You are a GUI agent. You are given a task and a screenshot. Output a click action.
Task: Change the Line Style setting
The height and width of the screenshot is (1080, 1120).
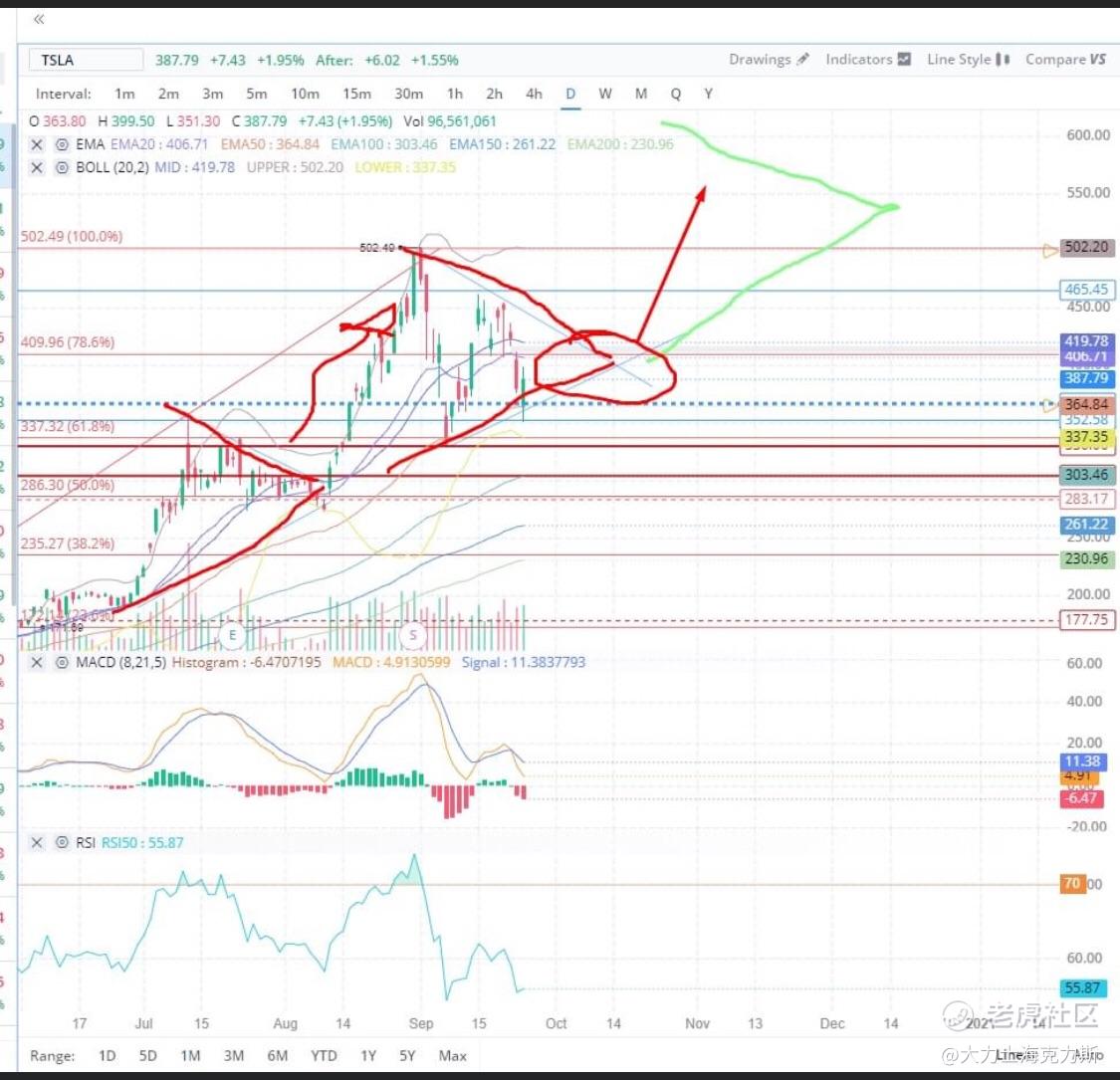tap(969, 60)
